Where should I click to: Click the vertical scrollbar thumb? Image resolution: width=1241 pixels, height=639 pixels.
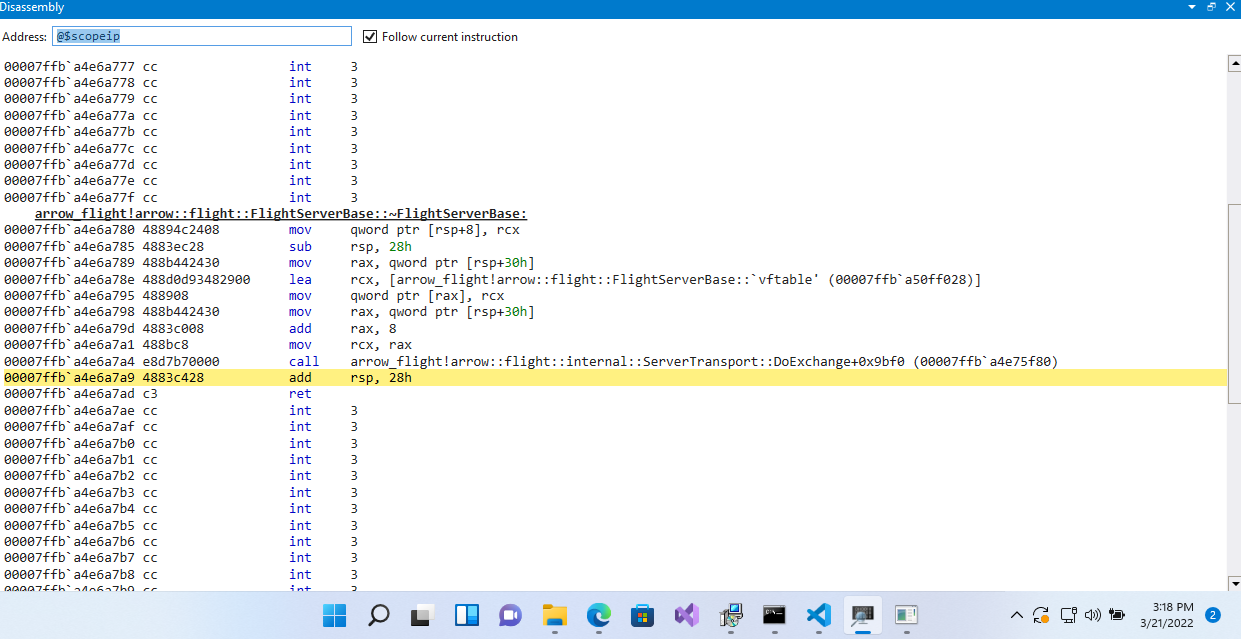pos(1233,304)
